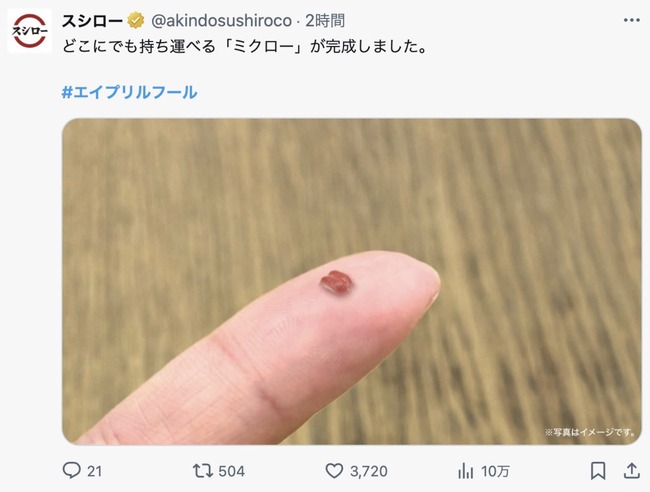Click the 10万 views count
The height and width of the screenshot is (492, 650).
click(x=495, y=471)
